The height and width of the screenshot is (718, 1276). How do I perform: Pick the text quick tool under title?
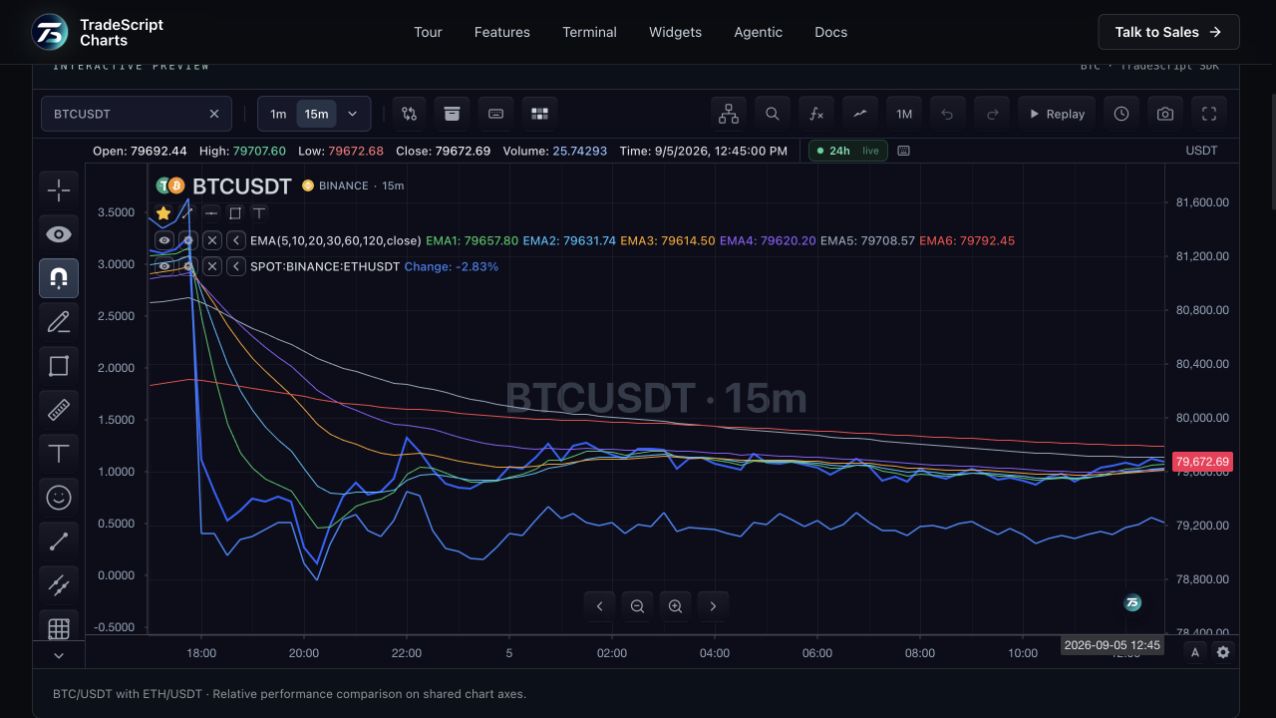259,213
